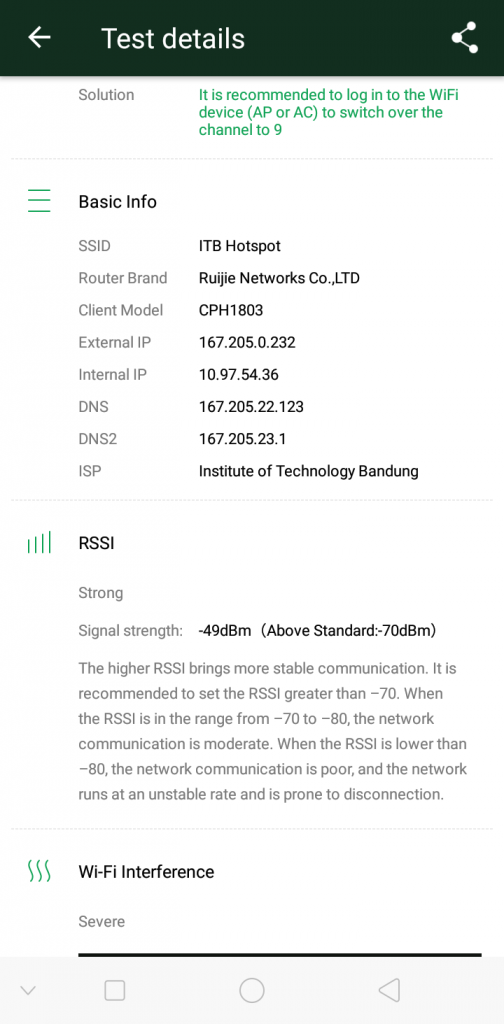Tap the Basic Info list icon
The width and height of the screenshot is (504, 1024).
(39, 201)
